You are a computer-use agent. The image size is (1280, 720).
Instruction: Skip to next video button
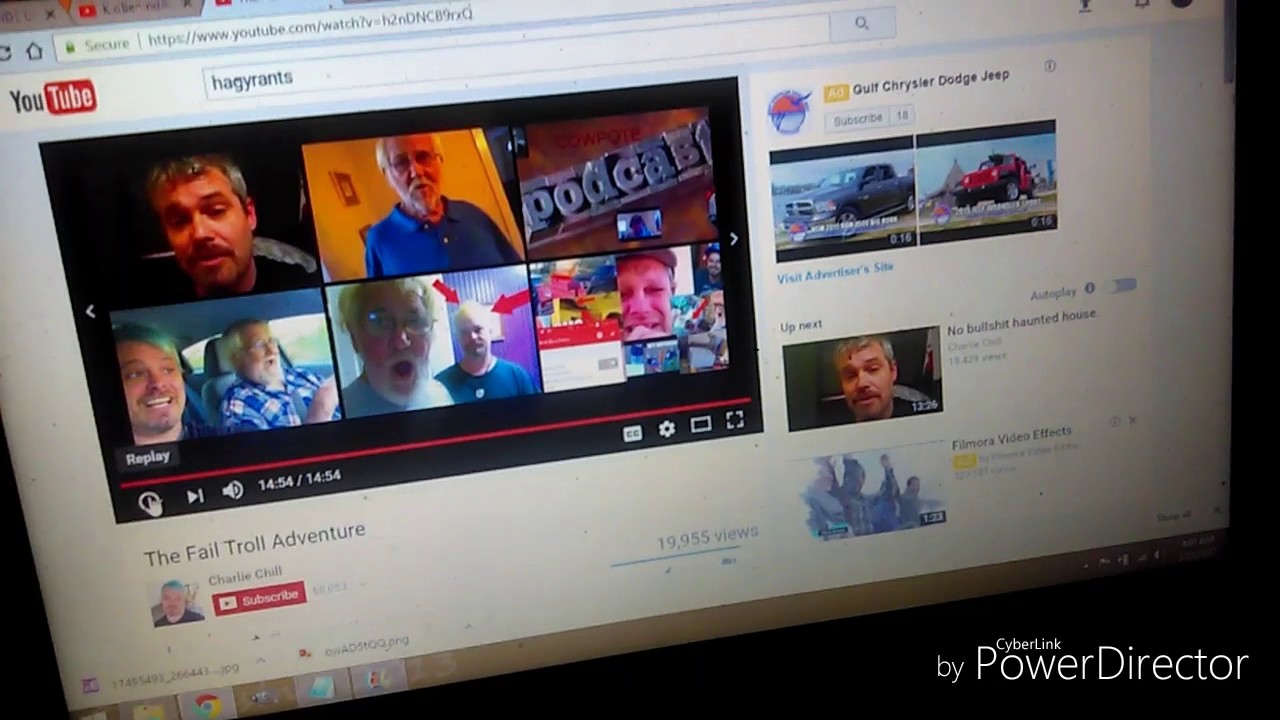coord(195,496)
